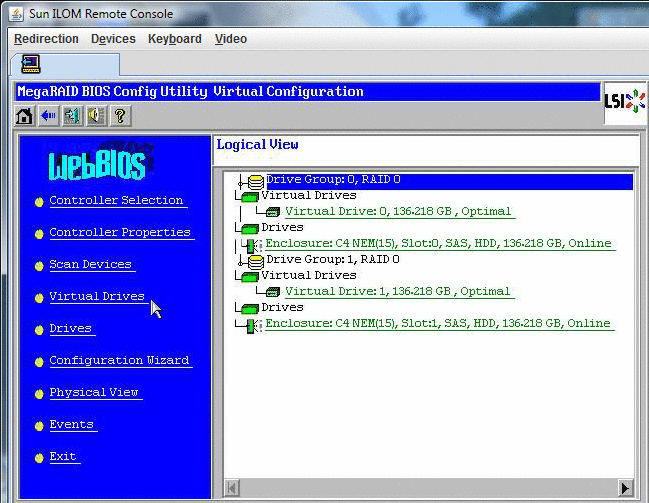This screenshot has width=649, height=503.
Task: Click Virtual Drives label under Drive Group 0
Action: pyautogui.click(x=309, y=195)
